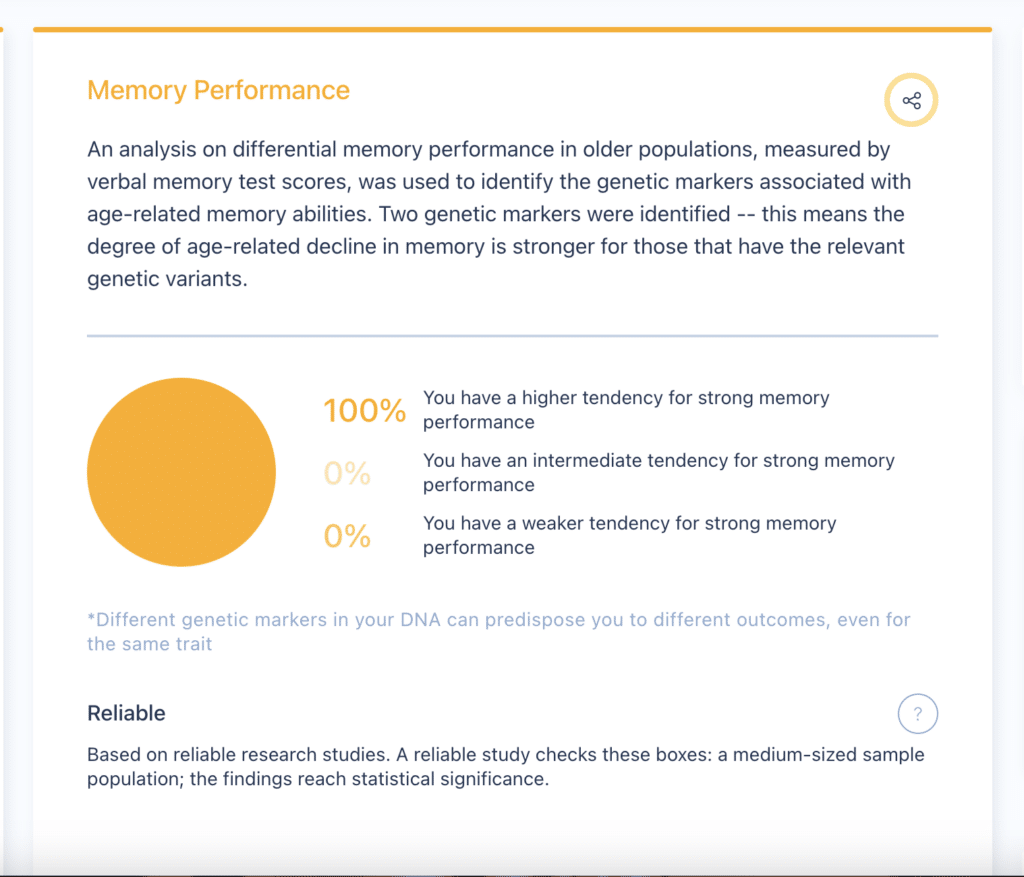Click the reliable research studies explanation text
This screenshot has width=1024, height=877.
click(505, 767)
